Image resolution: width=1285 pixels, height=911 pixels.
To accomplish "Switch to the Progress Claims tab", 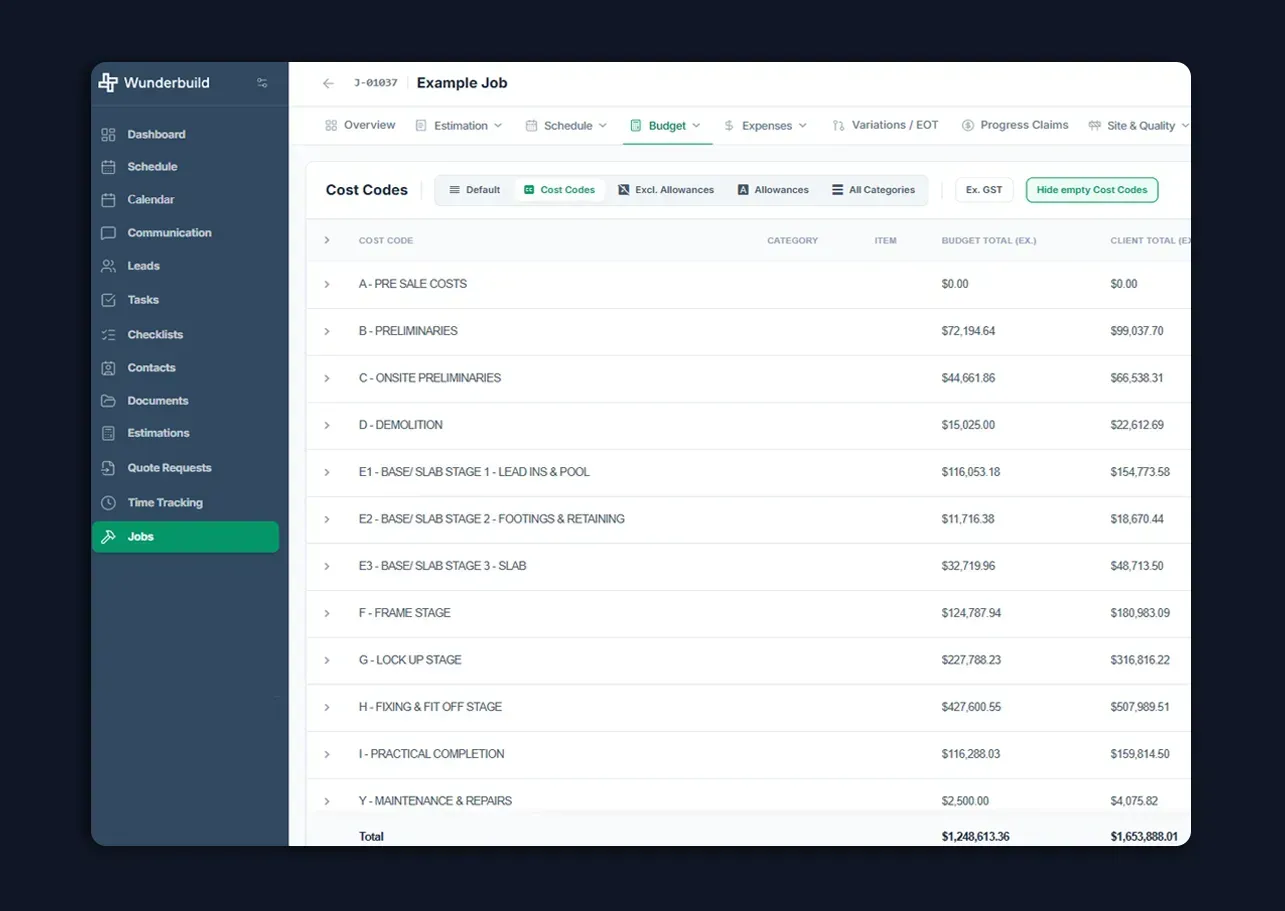I will coord(1015,125).
